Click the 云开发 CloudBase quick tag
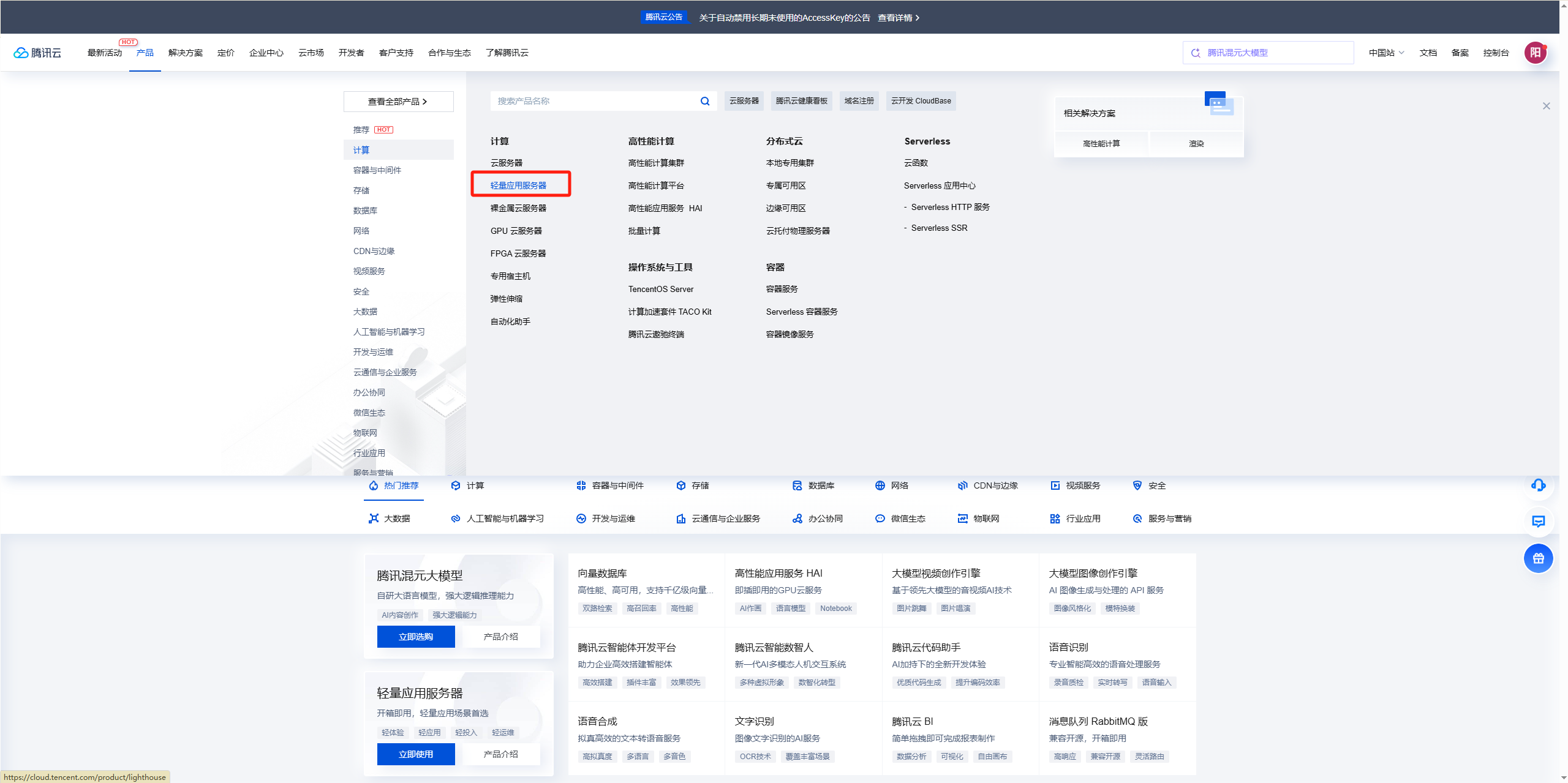Screen dimensions: 1568x783 point(921,101)
